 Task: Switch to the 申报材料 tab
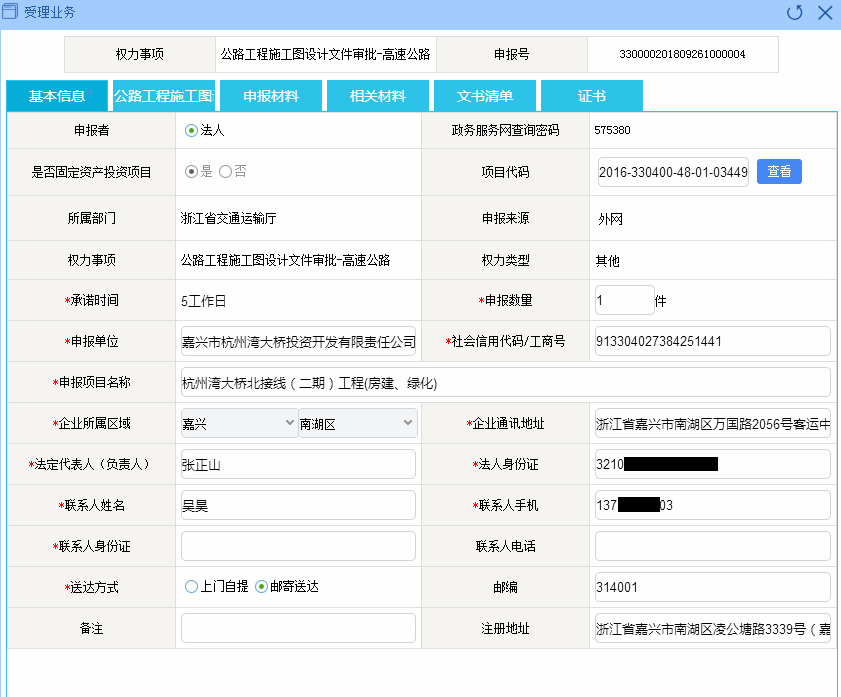[x=271, y=96]
